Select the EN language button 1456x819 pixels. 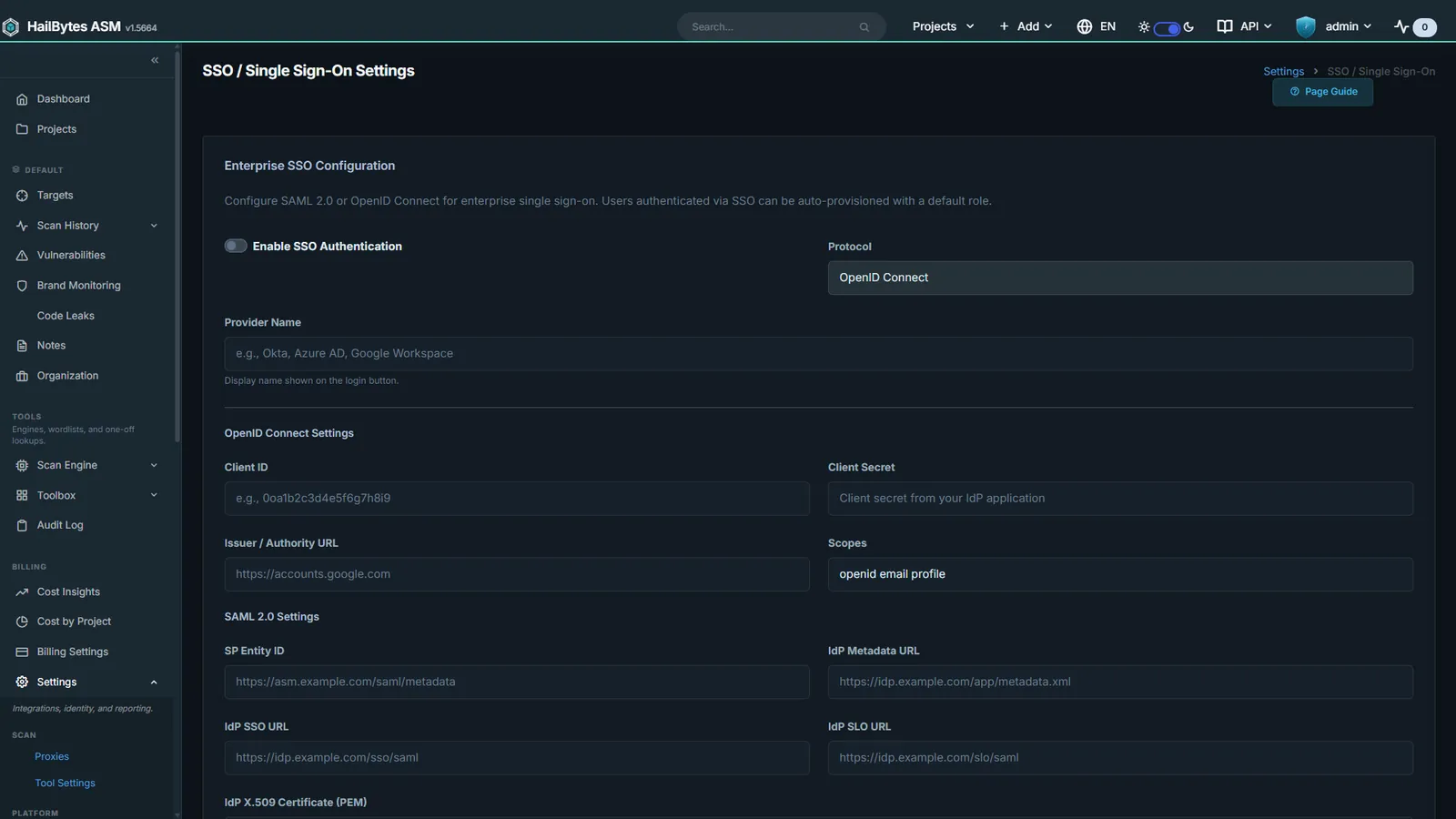(1097, 26)
